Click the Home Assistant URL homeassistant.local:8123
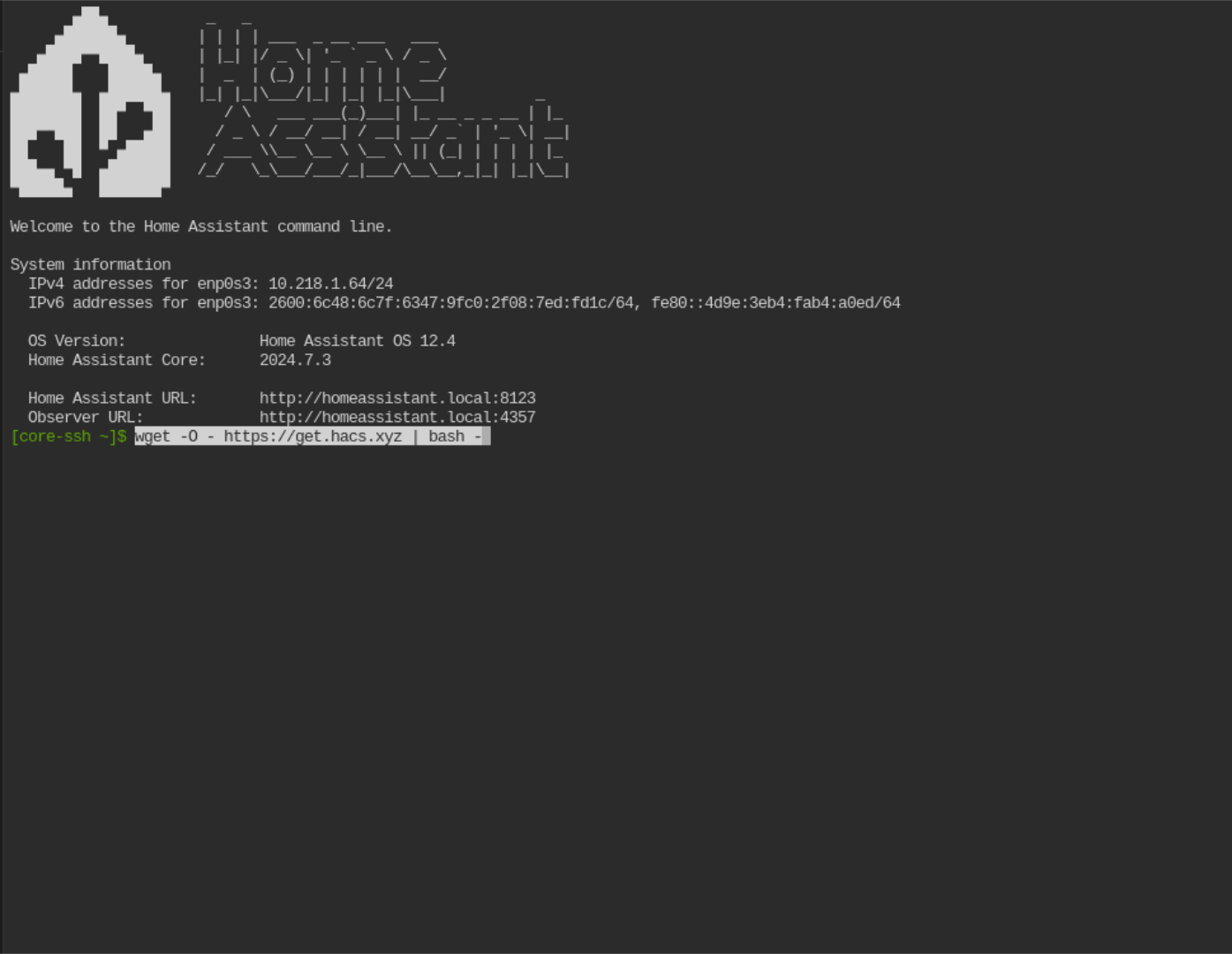 [397, 398]
